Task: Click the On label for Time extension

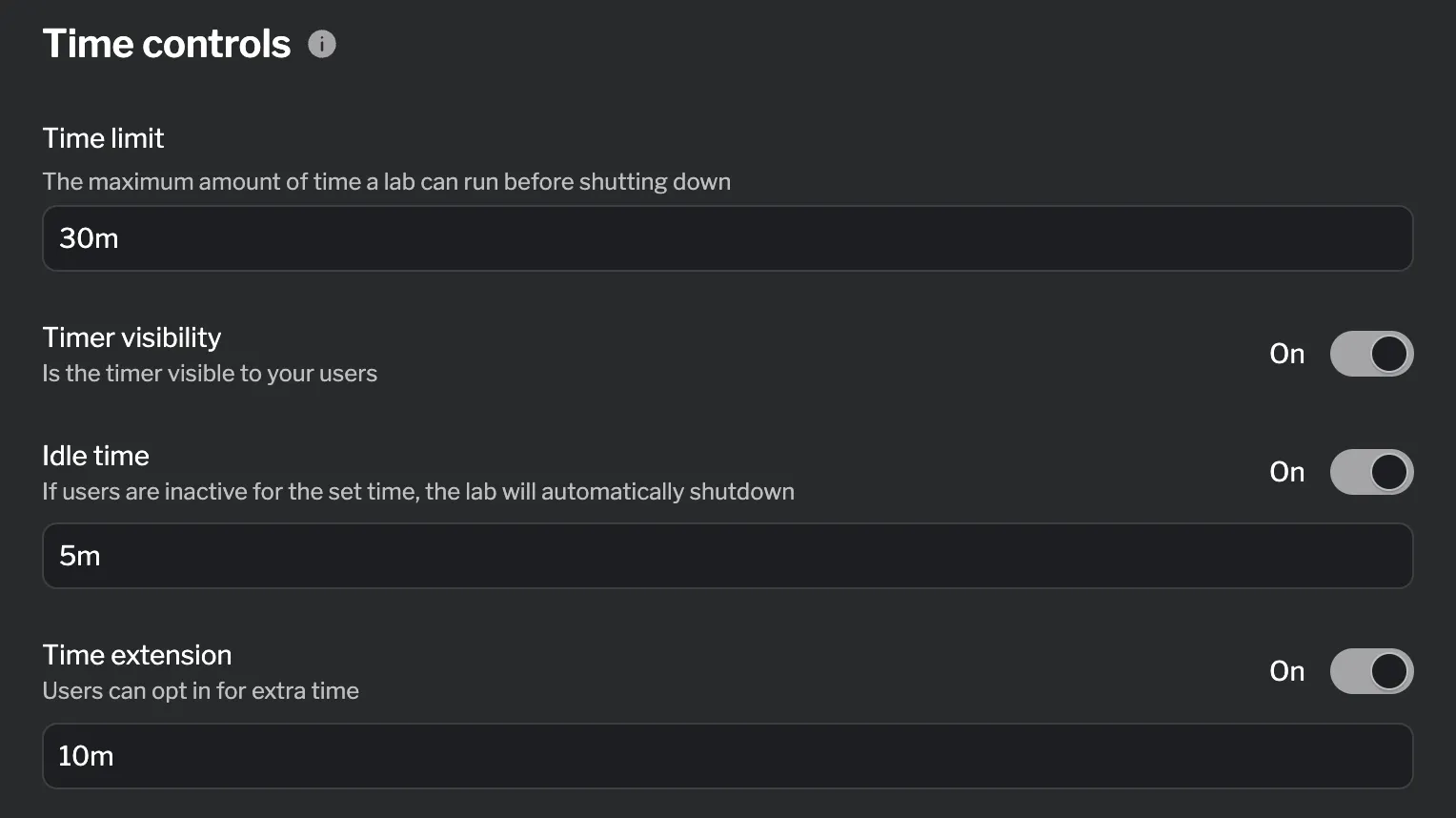Action: 1286,671
